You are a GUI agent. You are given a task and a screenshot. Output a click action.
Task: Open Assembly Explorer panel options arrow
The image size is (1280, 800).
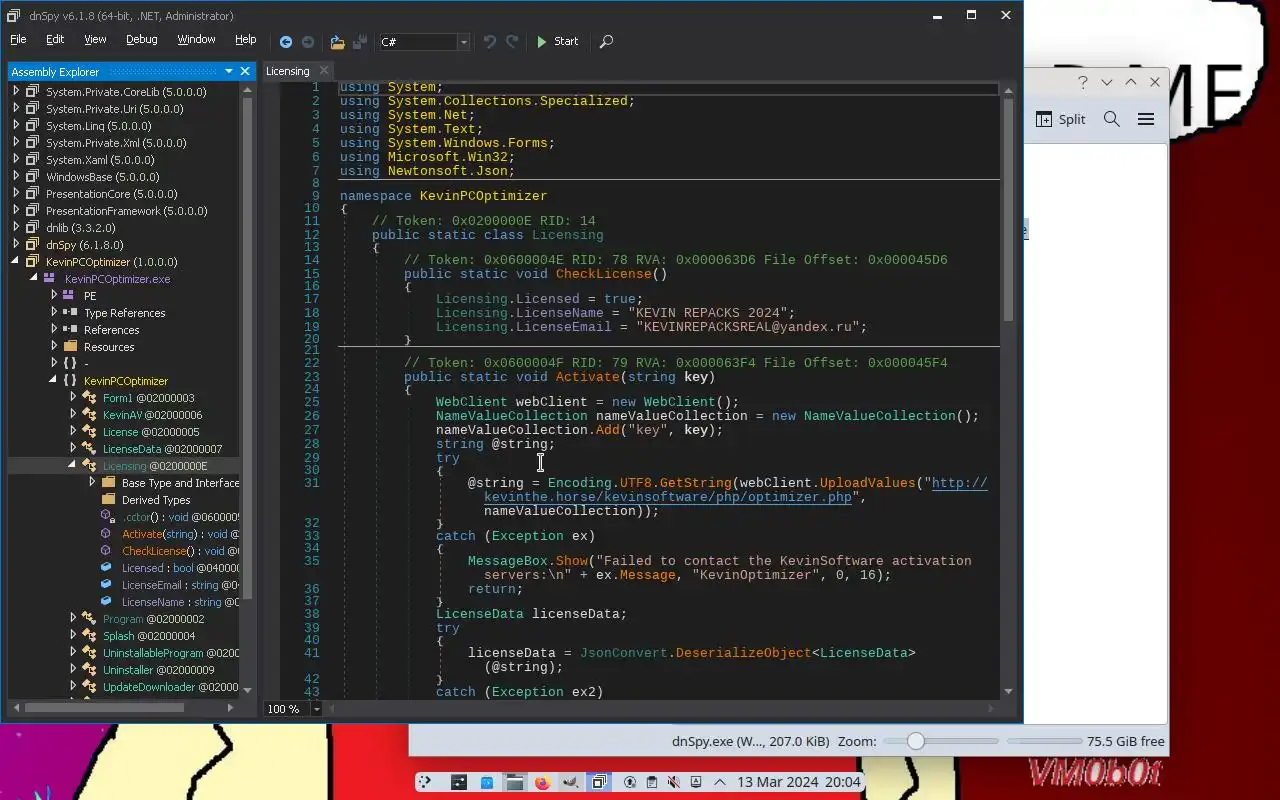[x=229, y=72]
